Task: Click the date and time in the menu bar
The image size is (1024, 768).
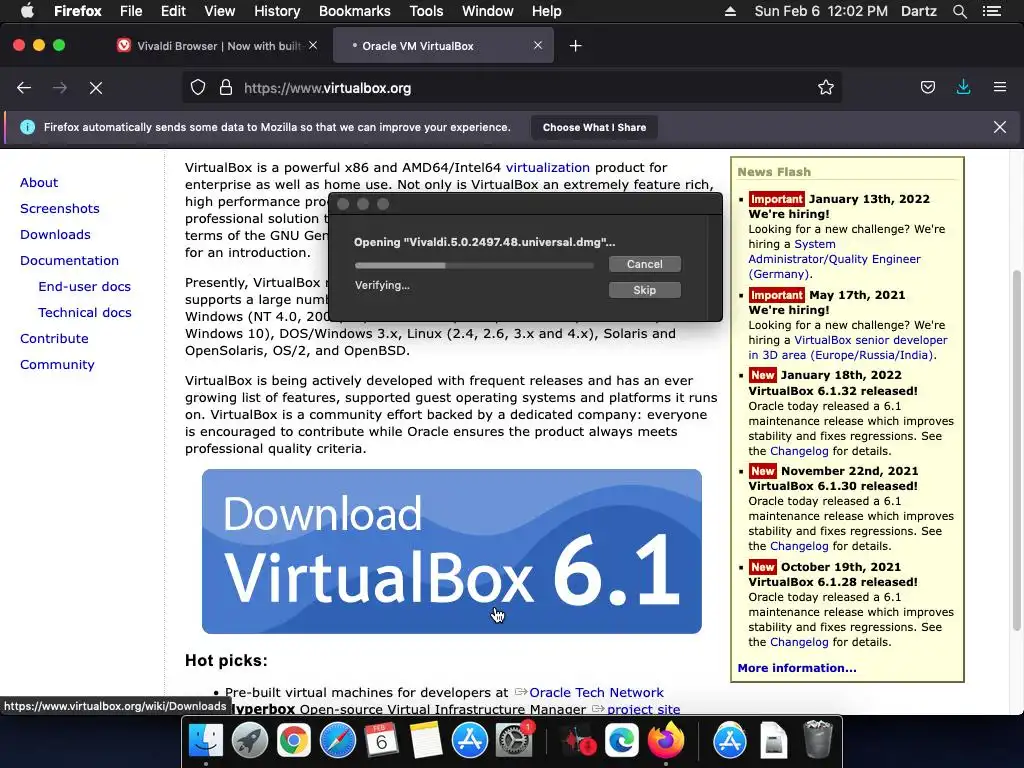Action: point(821,11)
